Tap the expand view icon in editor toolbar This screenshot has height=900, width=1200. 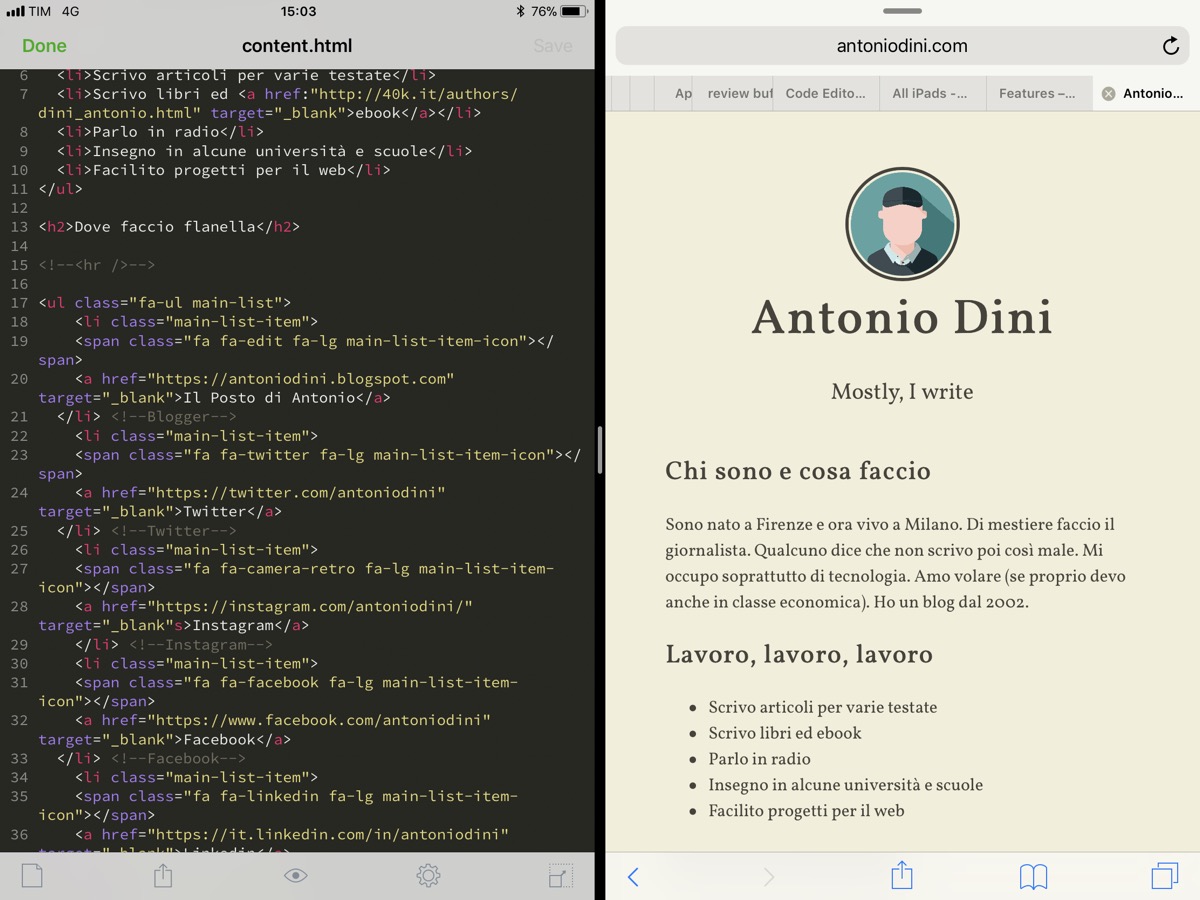560,876
